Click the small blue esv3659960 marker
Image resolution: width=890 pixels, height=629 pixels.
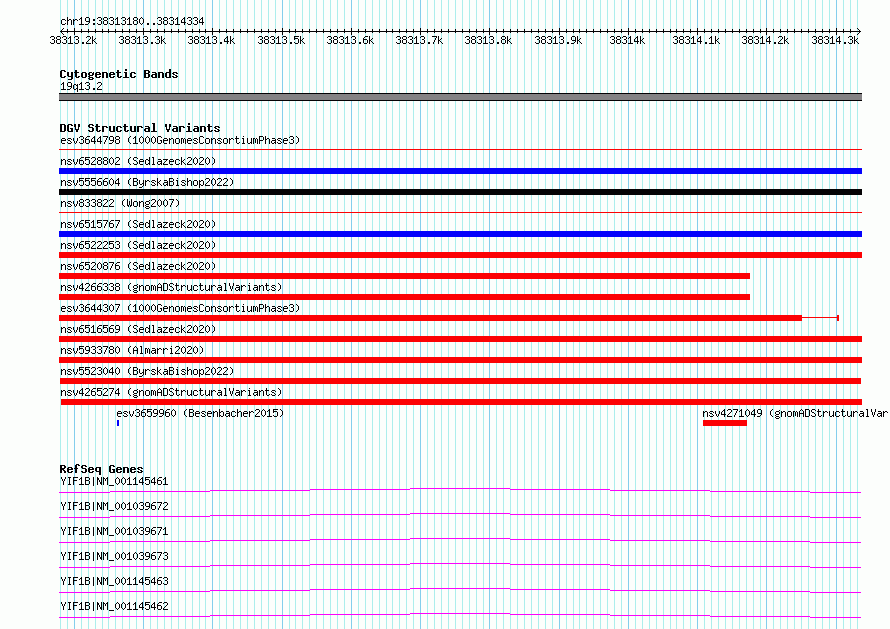[x=118, y=423]
